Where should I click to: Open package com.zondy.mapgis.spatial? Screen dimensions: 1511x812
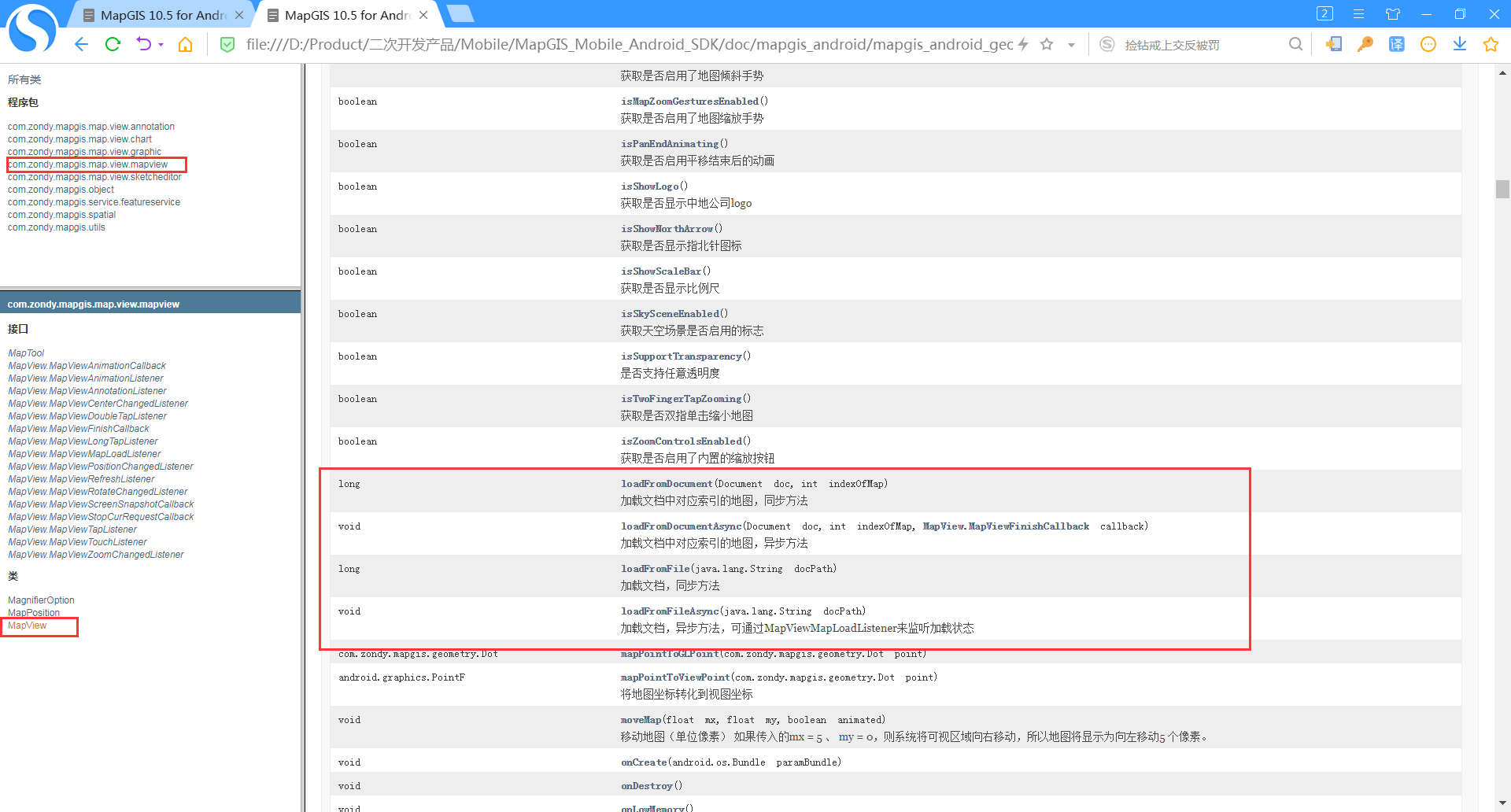point(61,215)
